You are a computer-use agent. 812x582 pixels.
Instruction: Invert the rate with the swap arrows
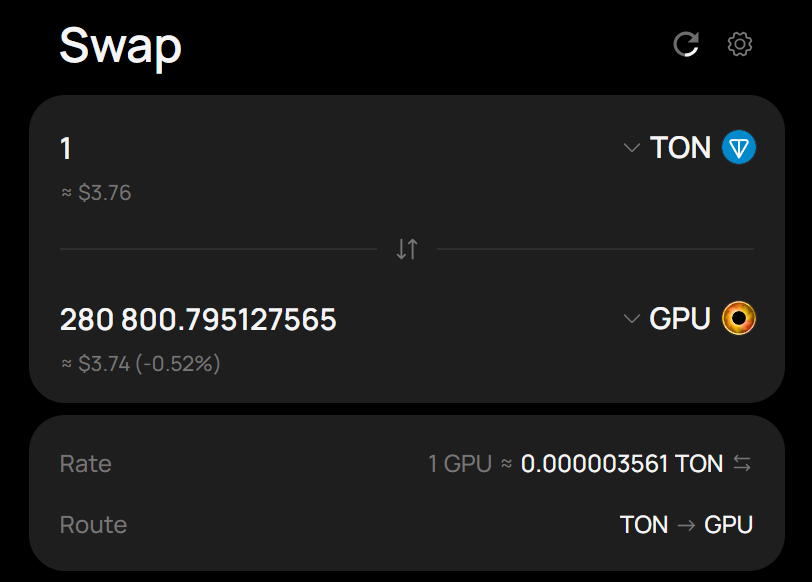tap(742, 463)
